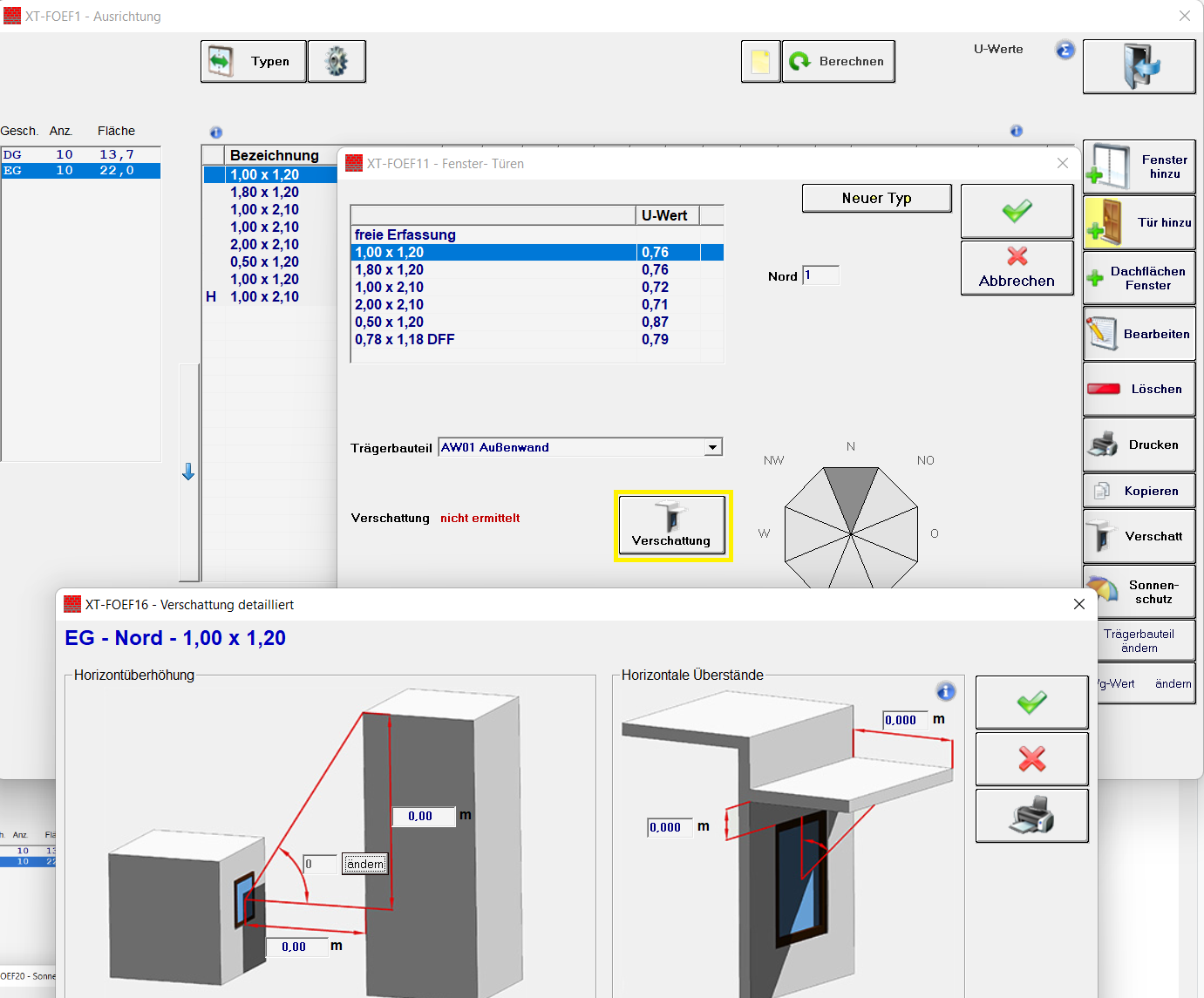
Task: Click the exit door icon button
Action: (1139, 67)
